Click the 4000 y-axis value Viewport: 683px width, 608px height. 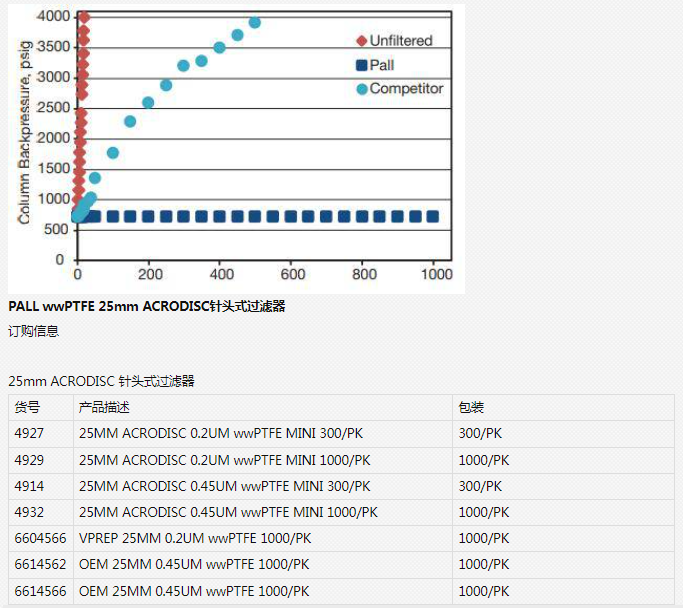(x=53, y=17)
